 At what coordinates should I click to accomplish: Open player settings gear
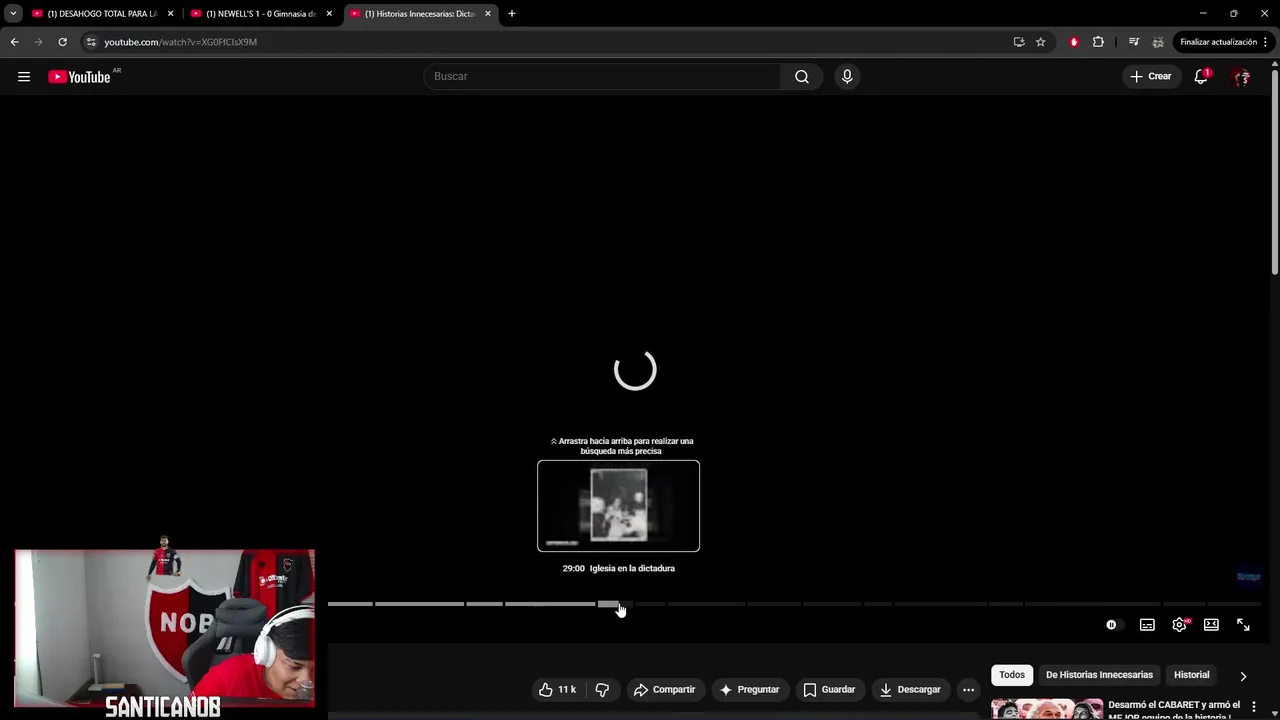[x=1179, y=625]
